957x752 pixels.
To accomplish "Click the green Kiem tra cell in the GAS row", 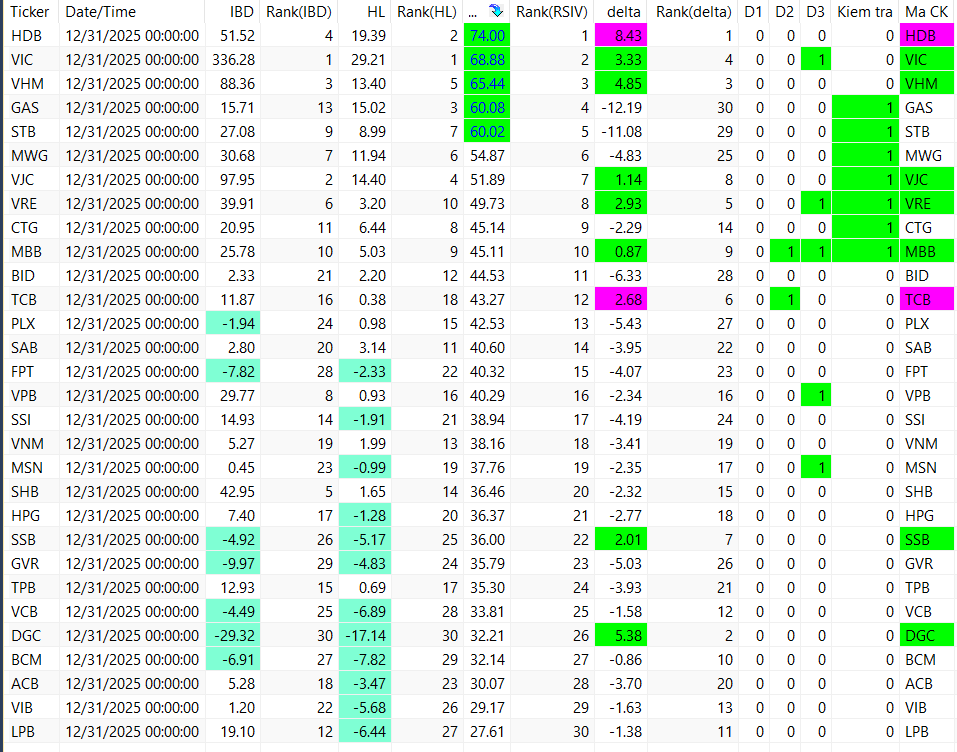I will click(x=865, y=108).
